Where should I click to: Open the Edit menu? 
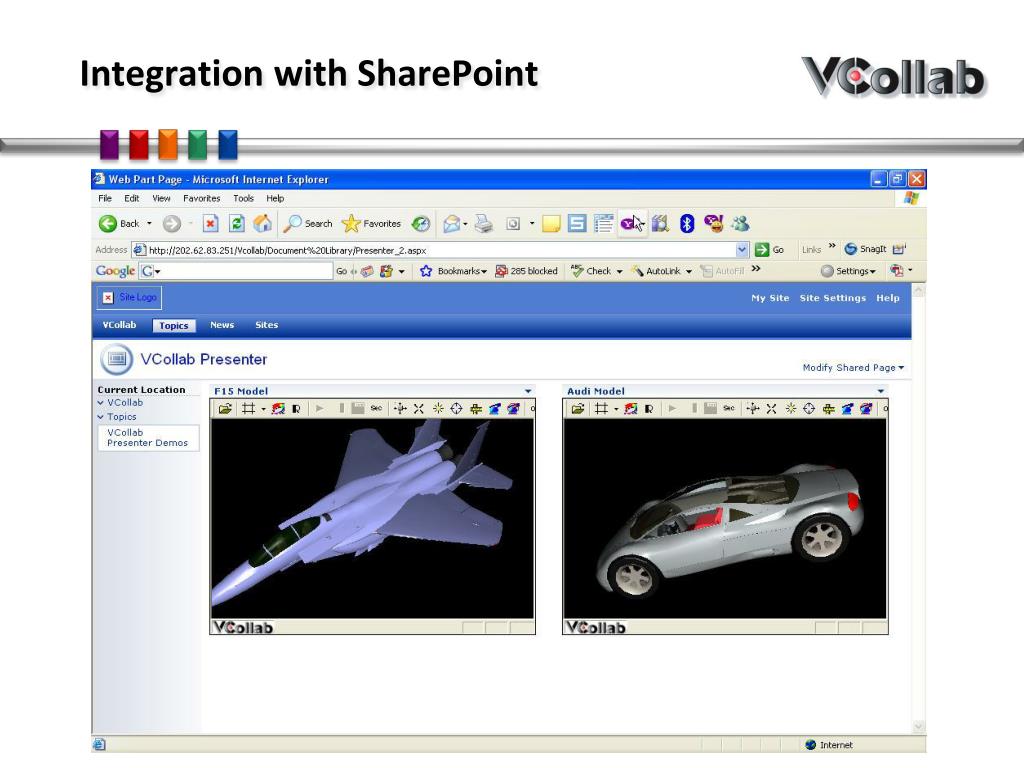(132, 199)
